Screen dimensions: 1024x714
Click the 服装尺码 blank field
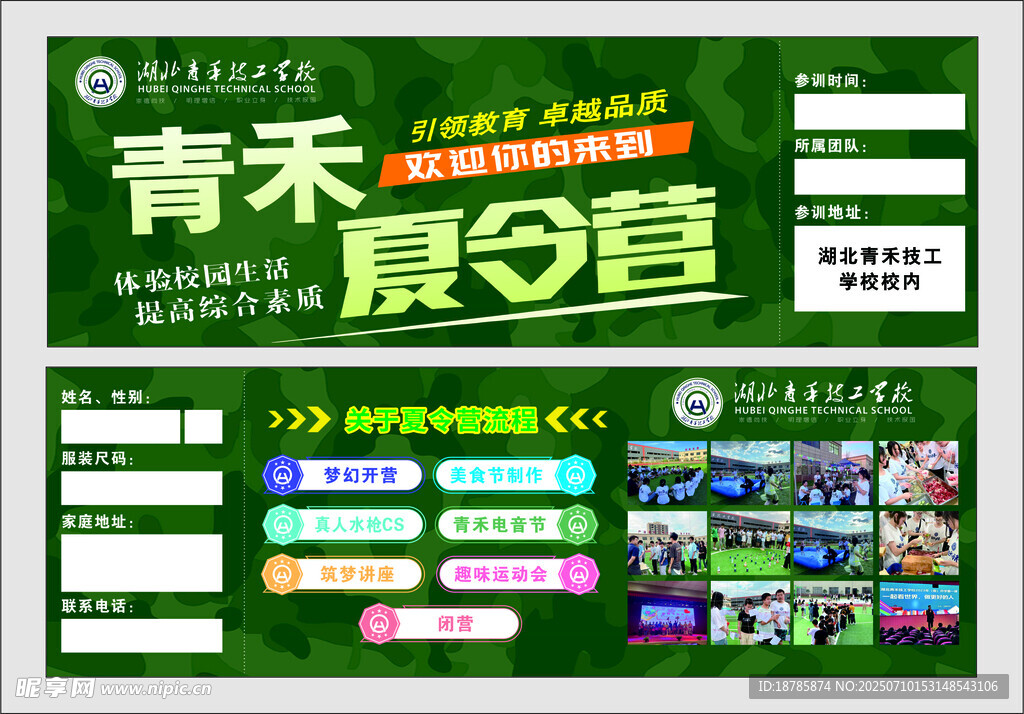141,488
